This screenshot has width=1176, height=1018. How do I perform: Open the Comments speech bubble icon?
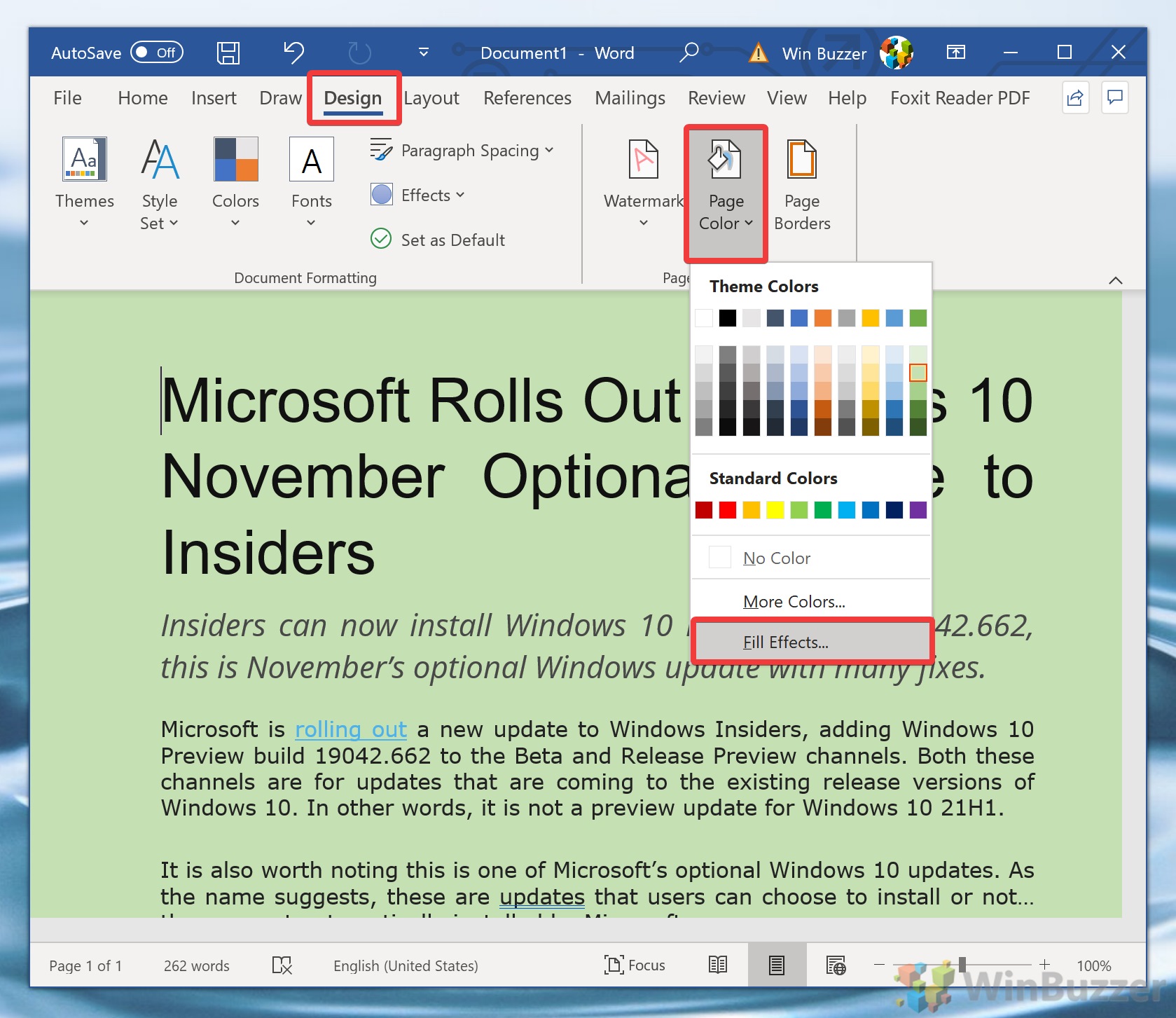1115,97
